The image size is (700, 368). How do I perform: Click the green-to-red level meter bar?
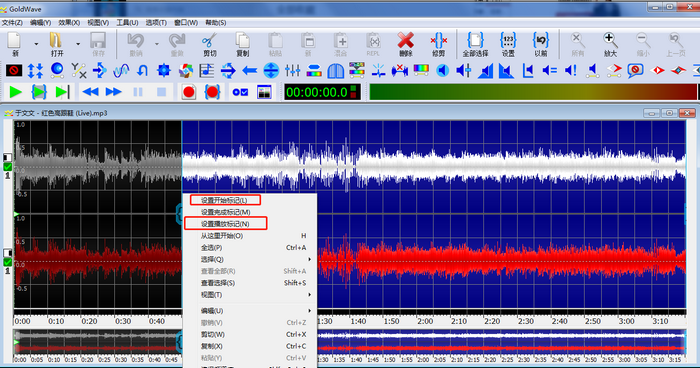point(533,92)
